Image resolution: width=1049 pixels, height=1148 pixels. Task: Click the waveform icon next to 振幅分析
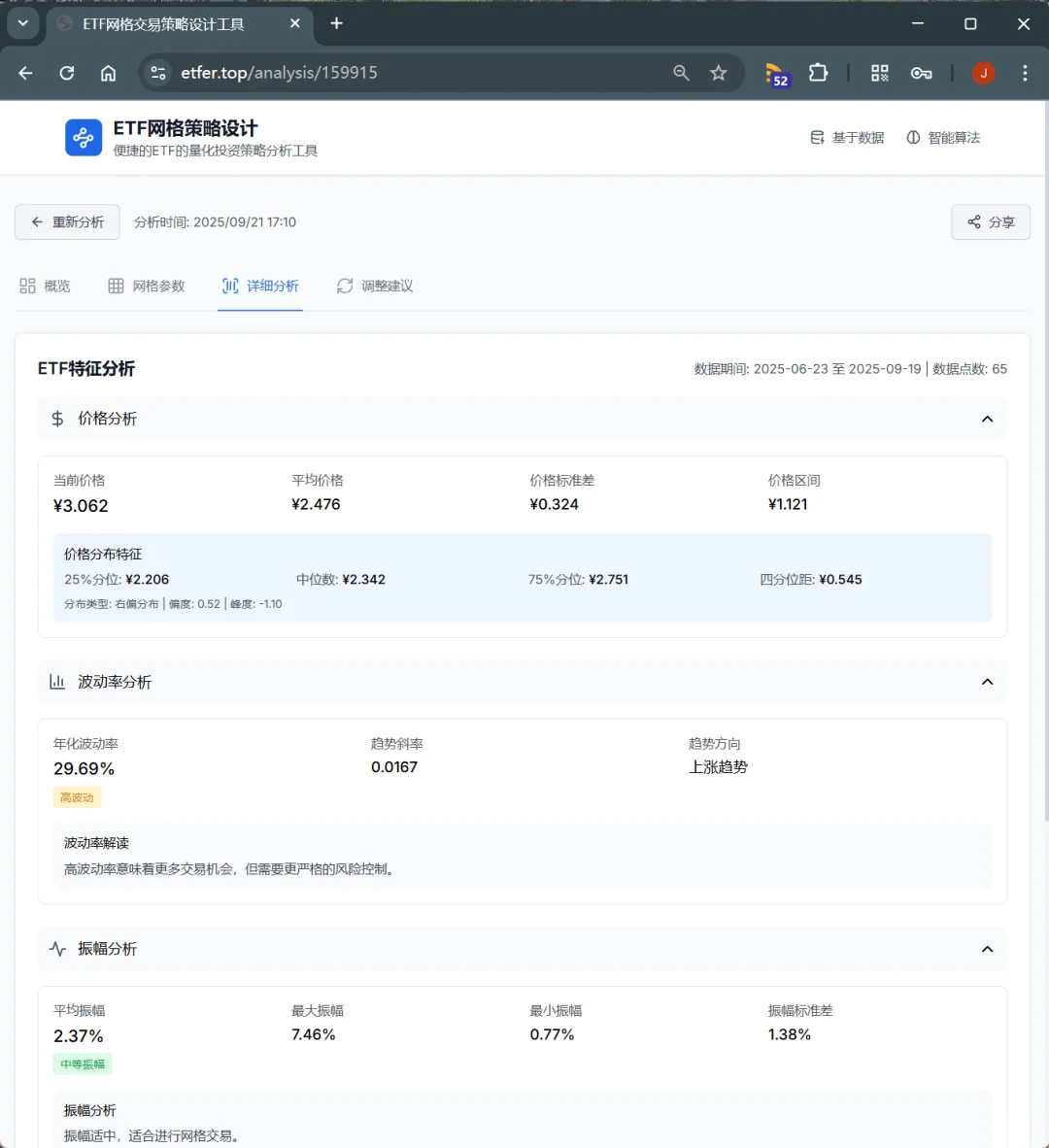(56, 949)
